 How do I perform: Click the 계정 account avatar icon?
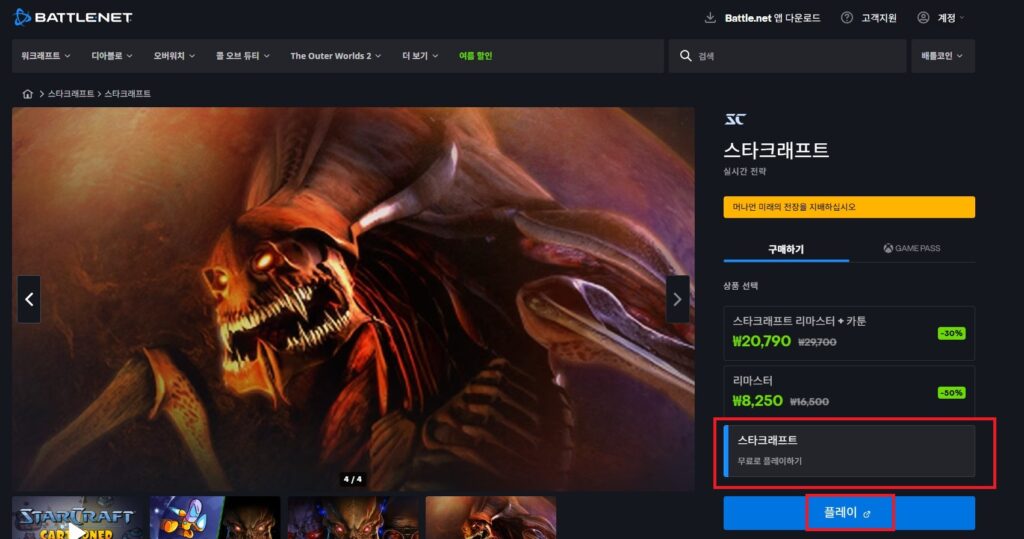923,18
